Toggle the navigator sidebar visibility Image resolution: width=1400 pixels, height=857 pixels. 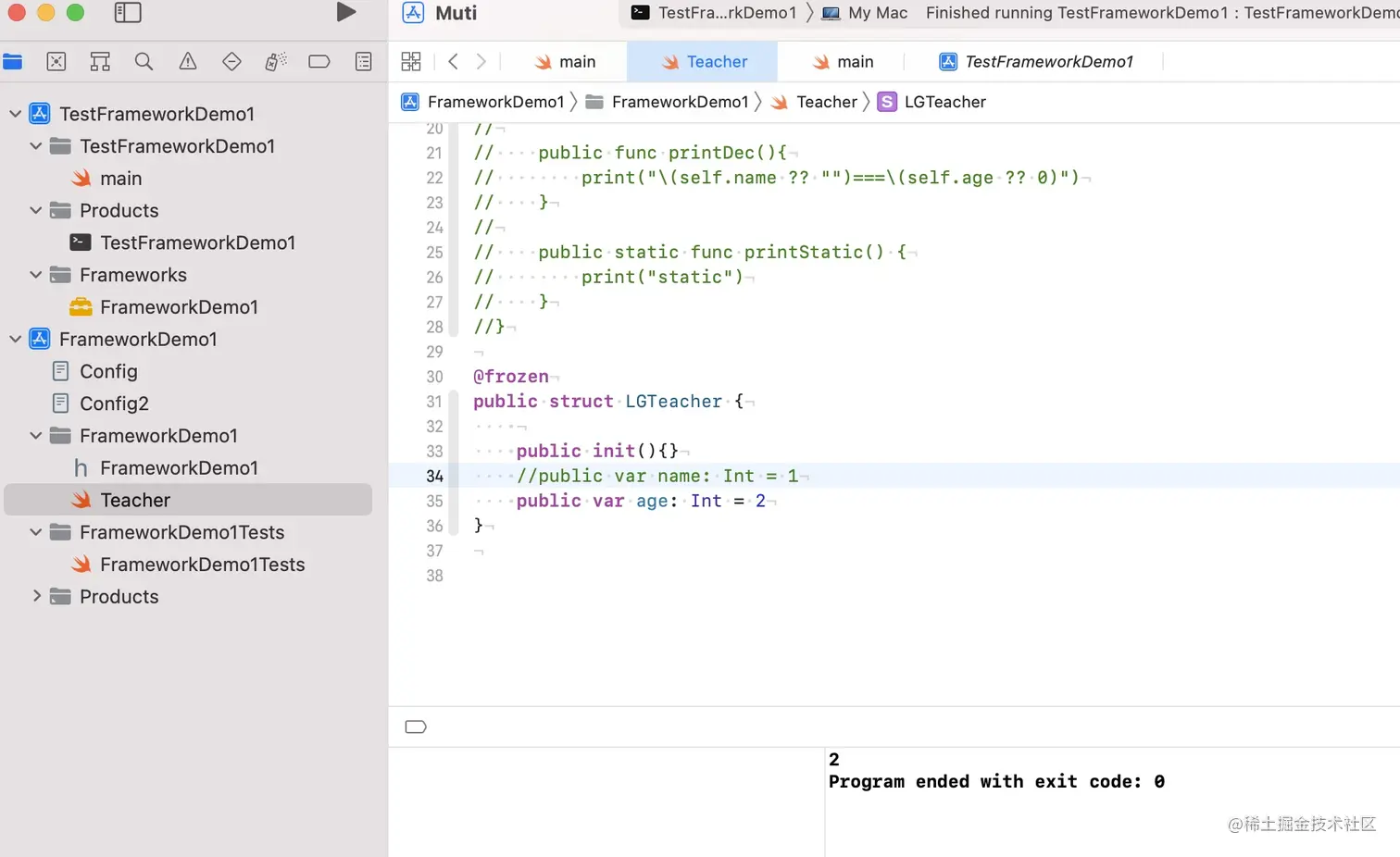128,12
